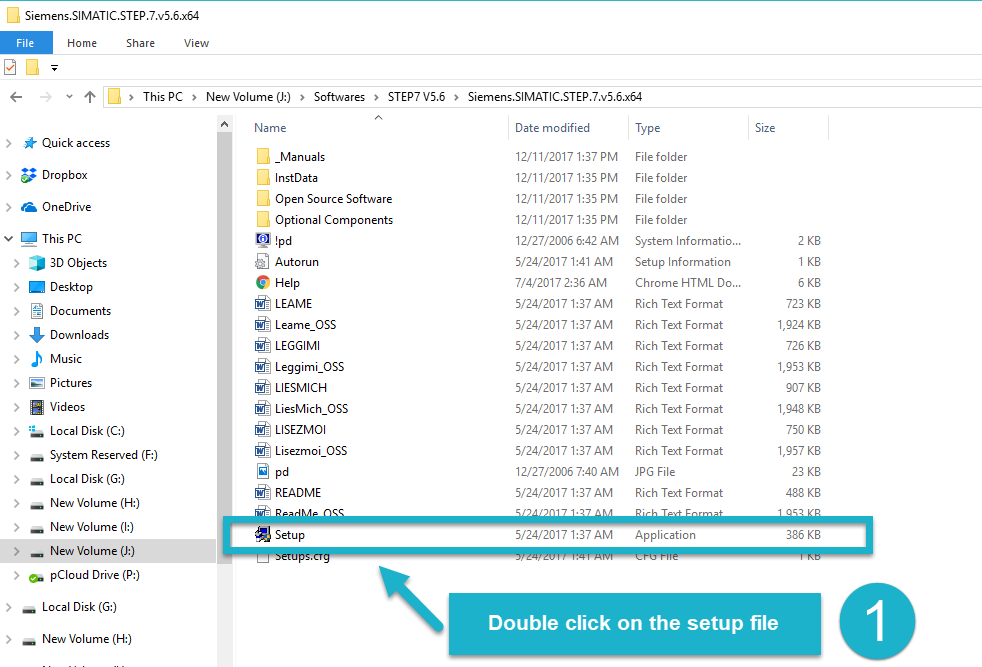
Task: Open 3D Objects cube icon in sidebar
Action: (x=37, y=263)
